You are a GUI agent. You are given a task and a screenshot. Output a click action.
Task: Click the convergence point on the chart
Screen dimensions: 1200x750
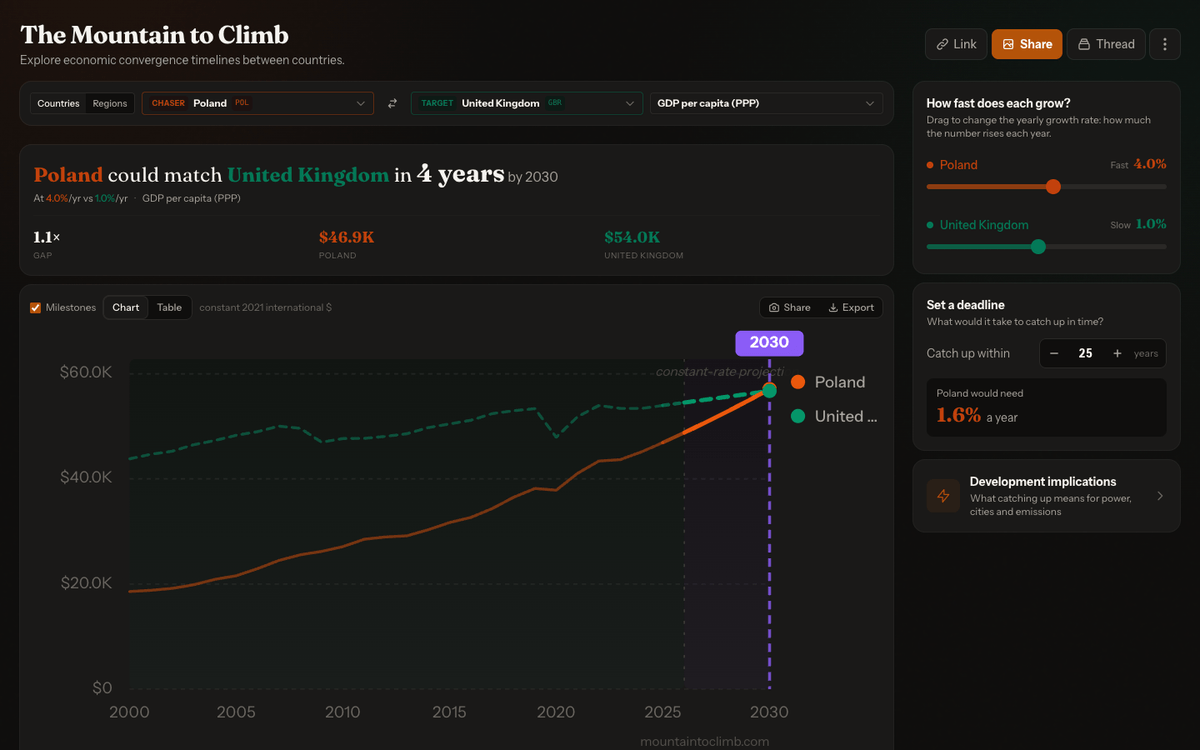tap(769, 390)
